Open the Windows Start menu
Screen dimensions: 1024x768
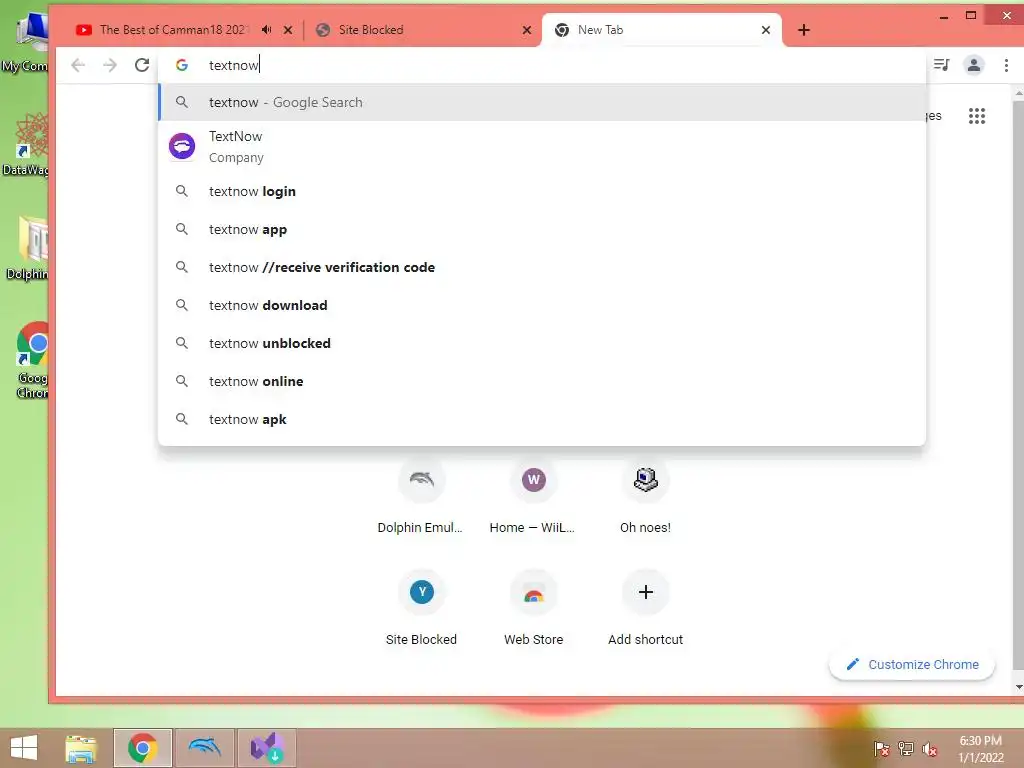coord(24,748)
